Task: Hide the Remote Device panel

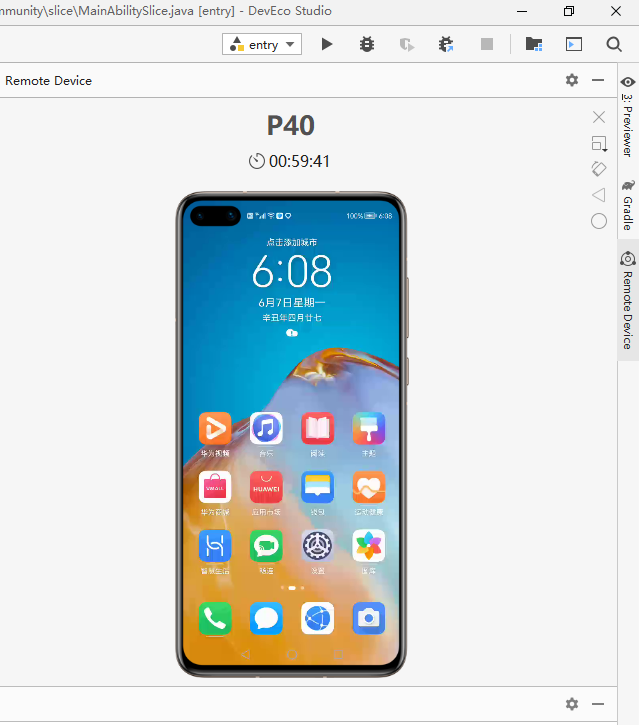Action: pos(598,80)
